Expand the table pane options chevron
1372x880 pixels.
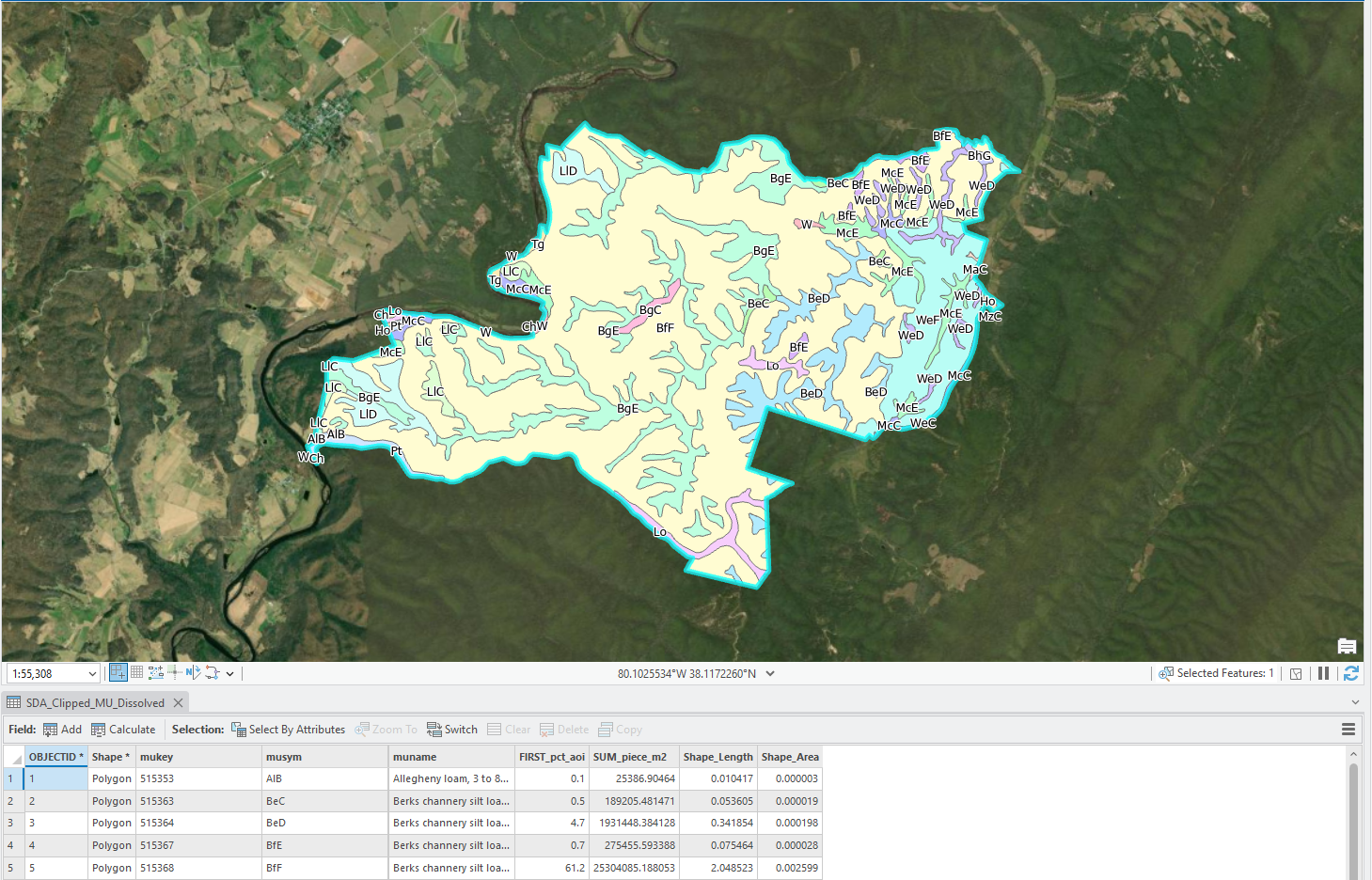1355,702
